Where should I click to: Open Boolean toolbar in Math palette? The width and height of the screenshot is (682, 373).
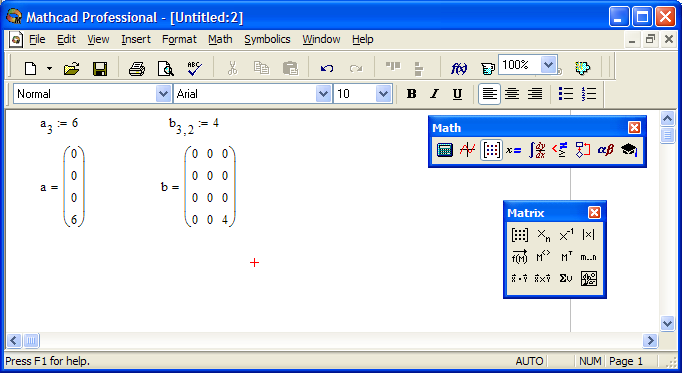[560, 150]
